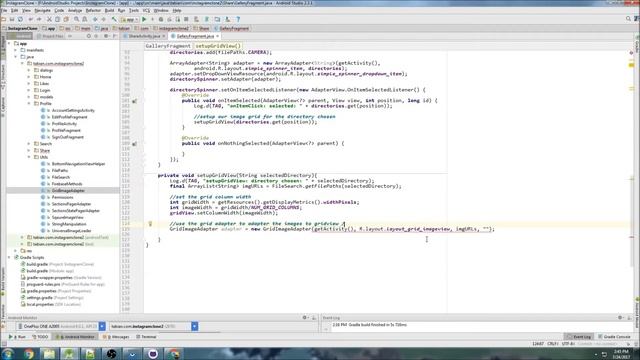Click the Back navigation arrow in toolbar
This screenshot has width=640, height=360.
95,19
